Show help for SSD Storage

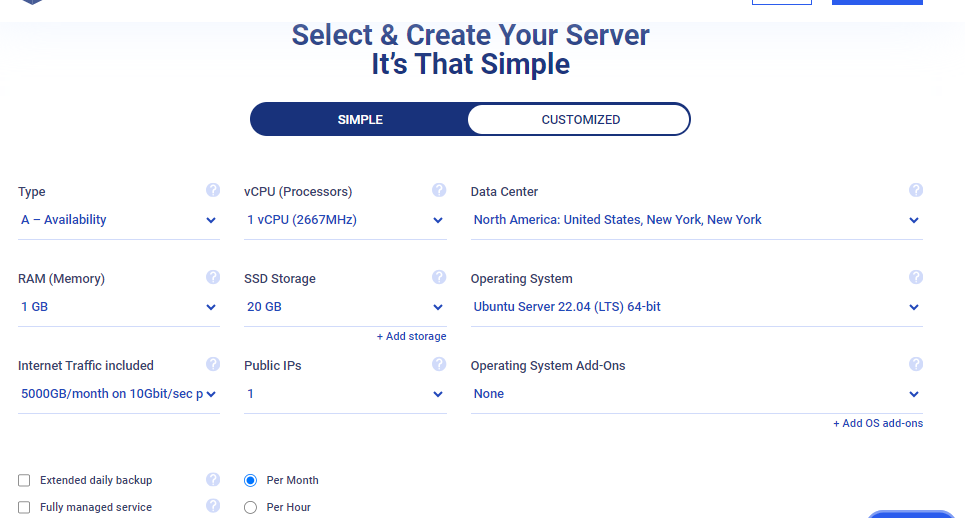pos(439,277)
